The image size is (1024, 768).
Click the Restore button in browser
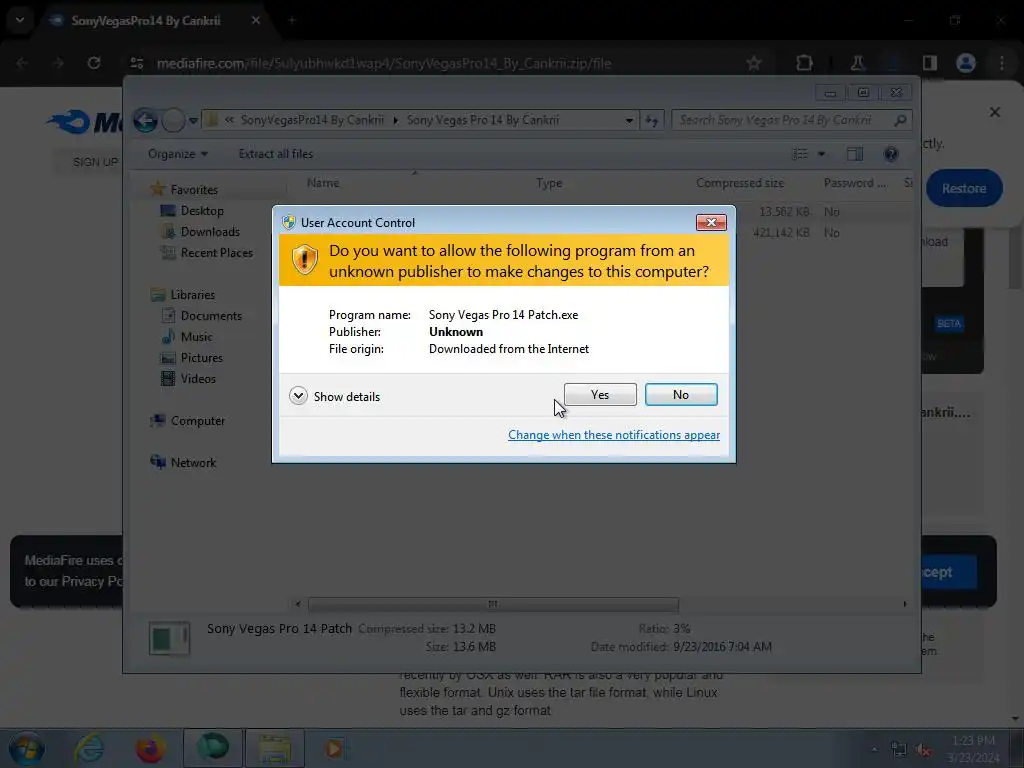(963, 189)
